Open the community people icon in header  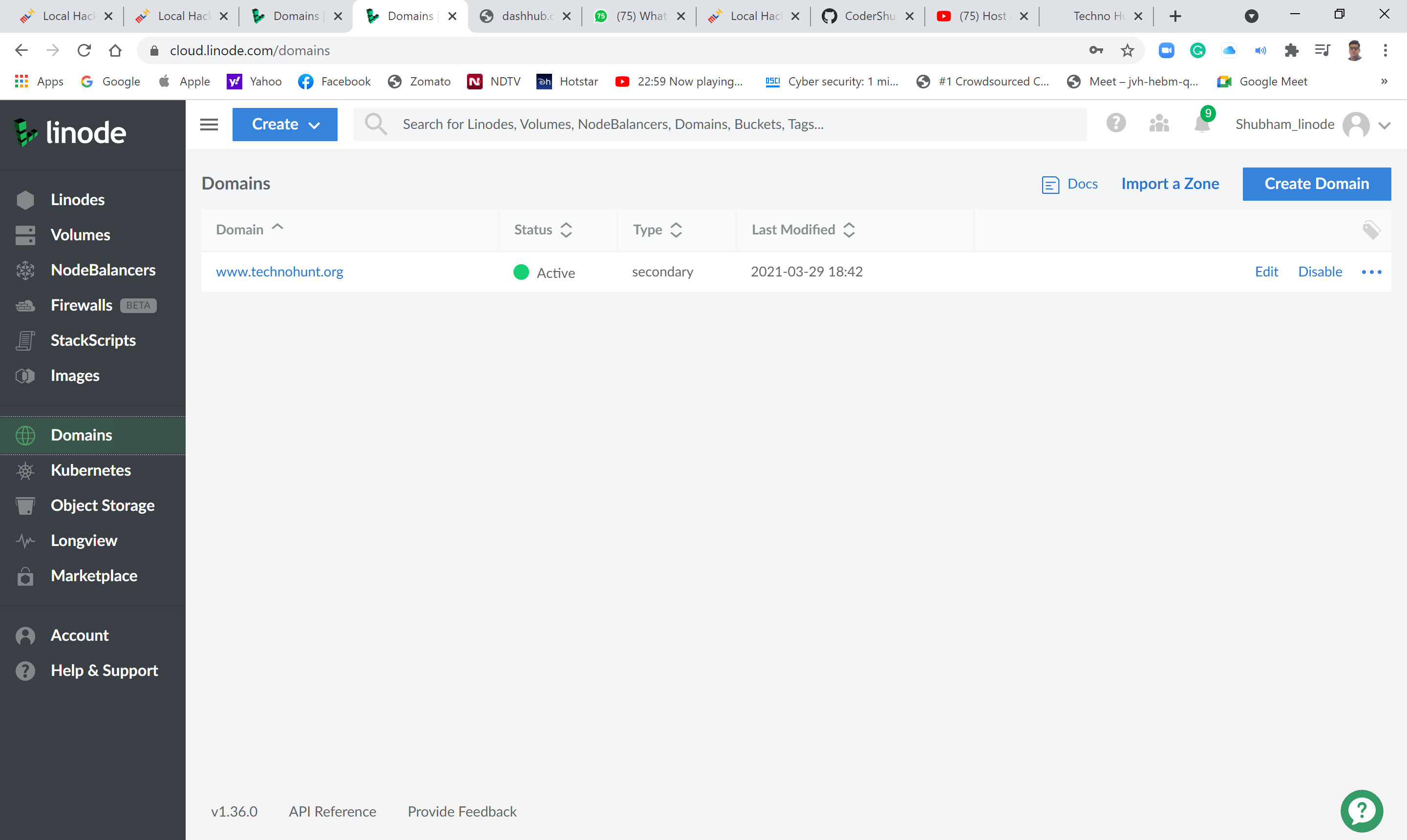tap(1158, 124)
